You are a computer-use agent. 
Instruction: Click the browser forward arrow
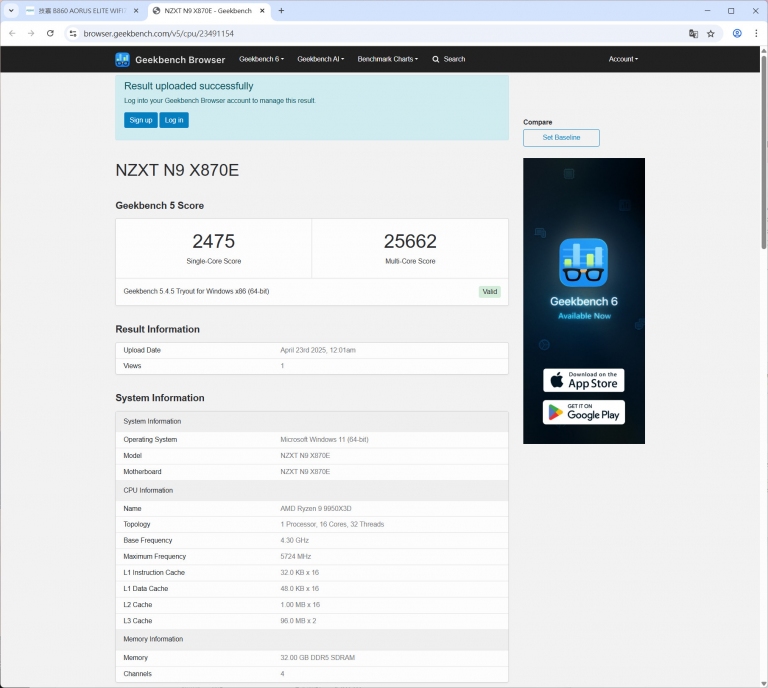(31, 33)
